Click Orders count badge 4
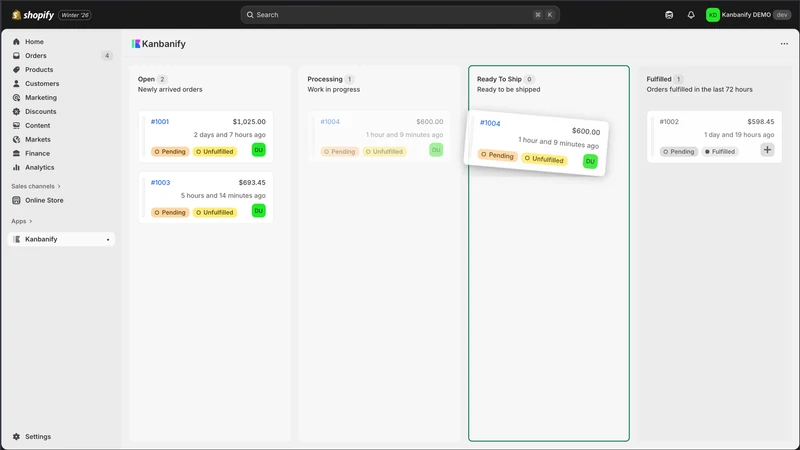The width and height of the screenshot is (800, 450). click(107, 56)
